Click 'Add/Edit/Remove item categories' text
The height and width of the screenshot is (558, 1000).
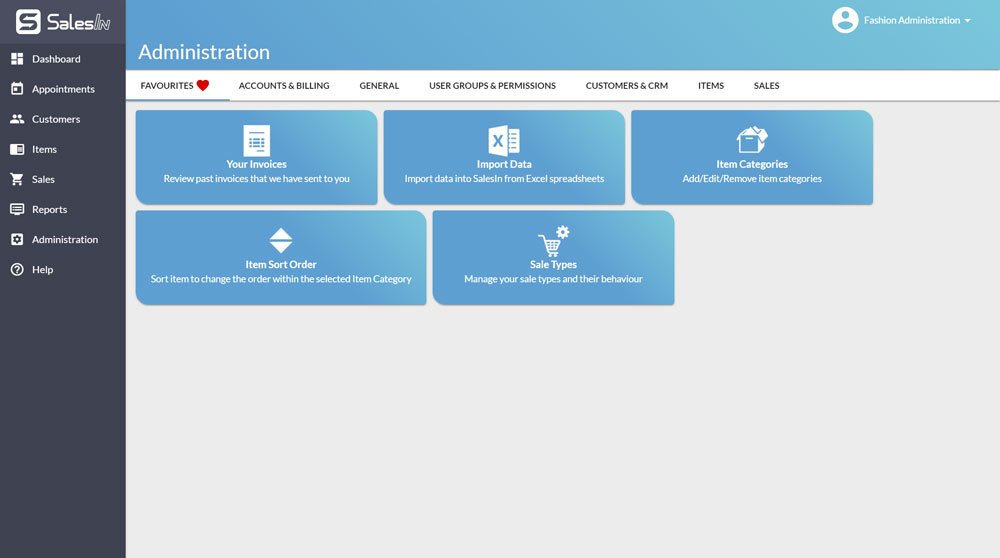(752, 179)
